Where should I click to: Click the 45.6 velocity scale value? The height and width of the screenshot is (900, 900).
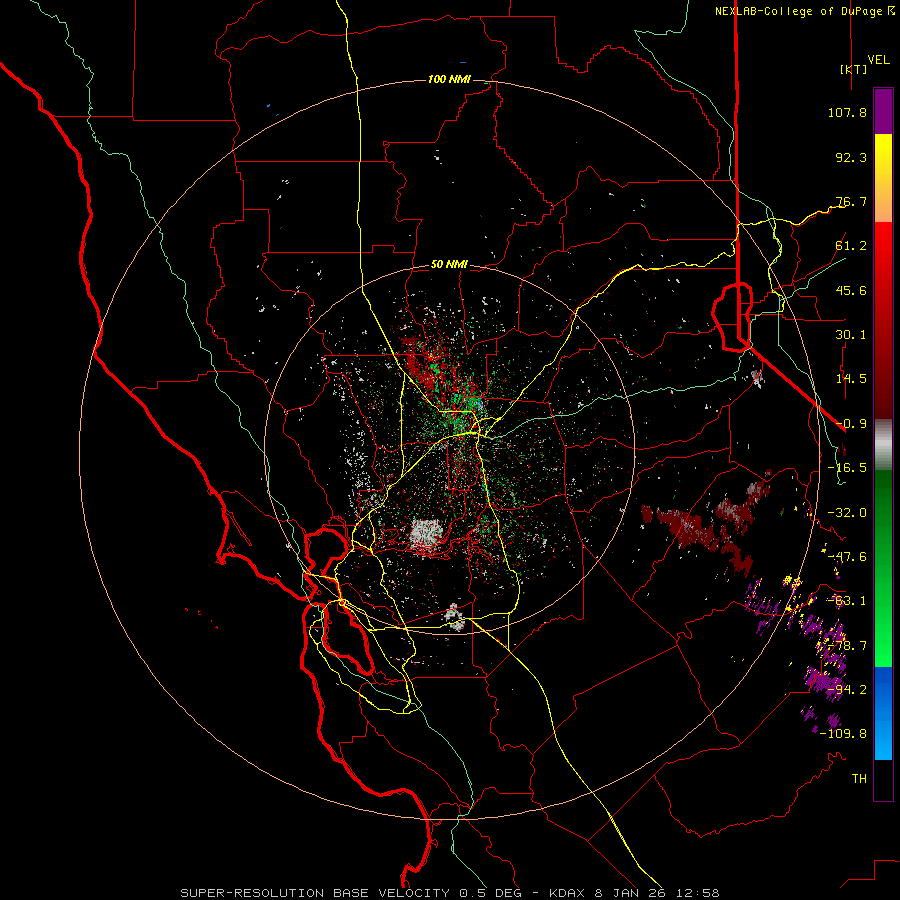[x=851, y=290]
